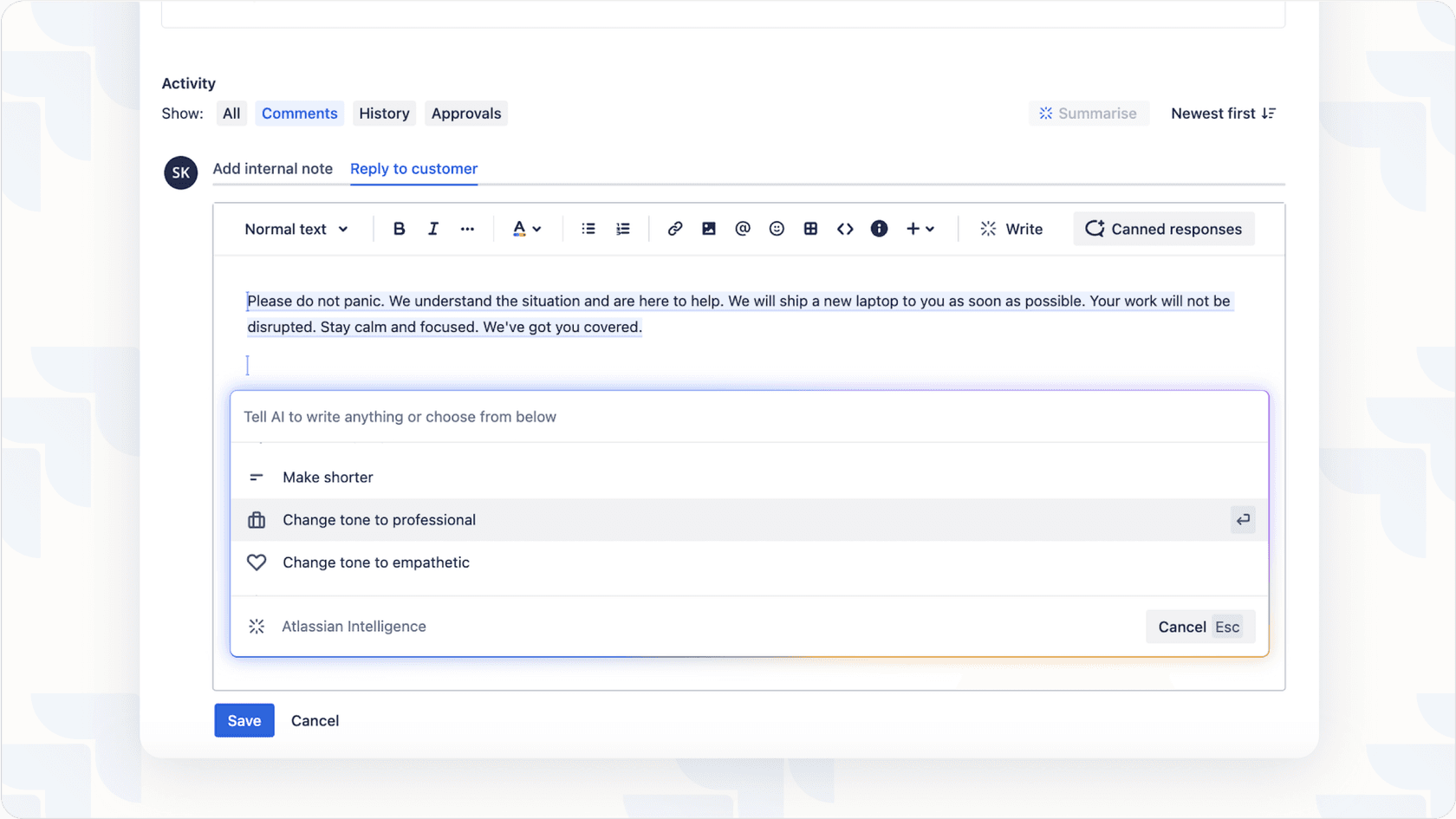Insert an image into the comment
This screenshot has width=1456, height=819.
pos(708,228)
